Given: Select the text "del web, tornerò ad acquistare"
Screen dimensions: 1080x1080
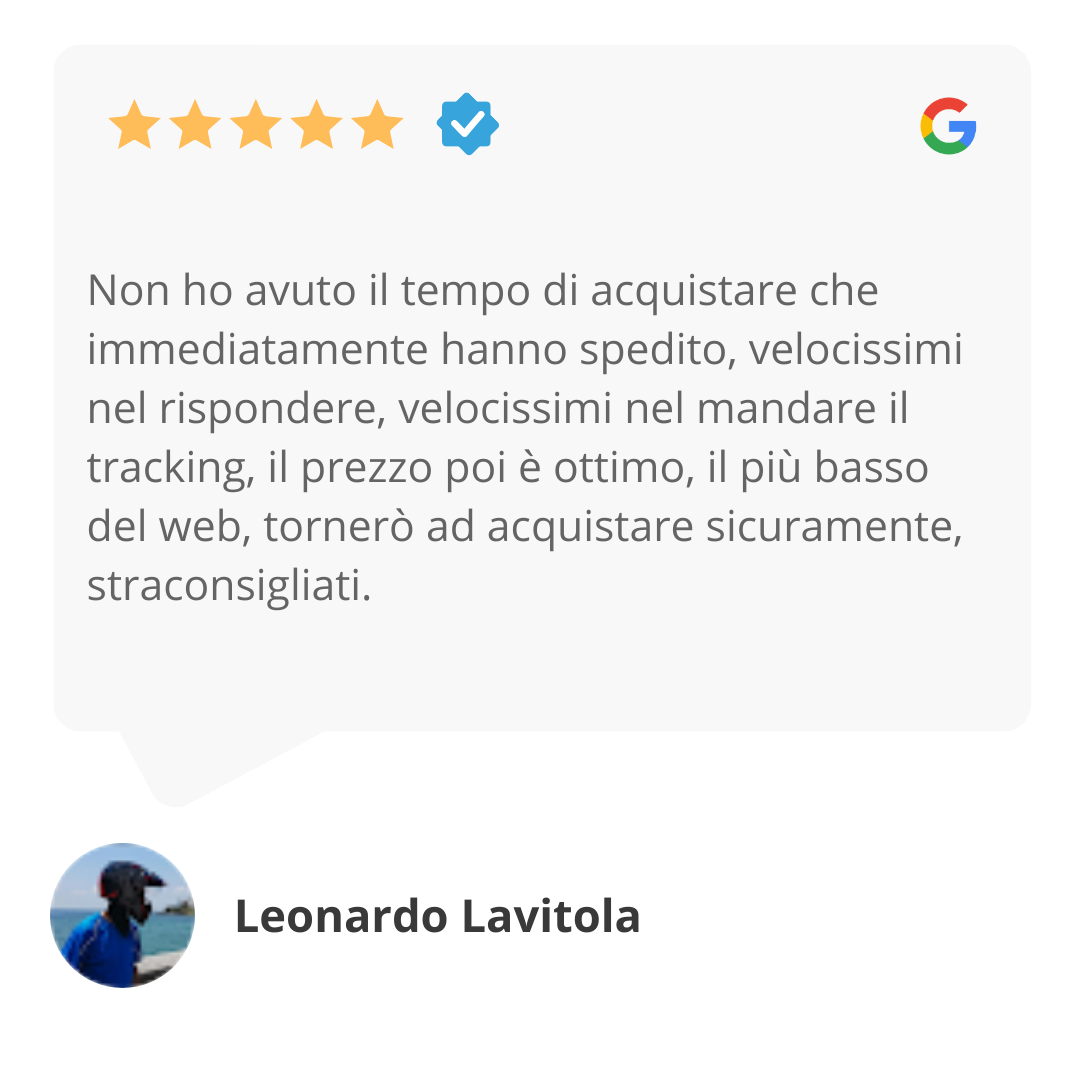Looking at the screenshot, I should (x=390, y=527).
